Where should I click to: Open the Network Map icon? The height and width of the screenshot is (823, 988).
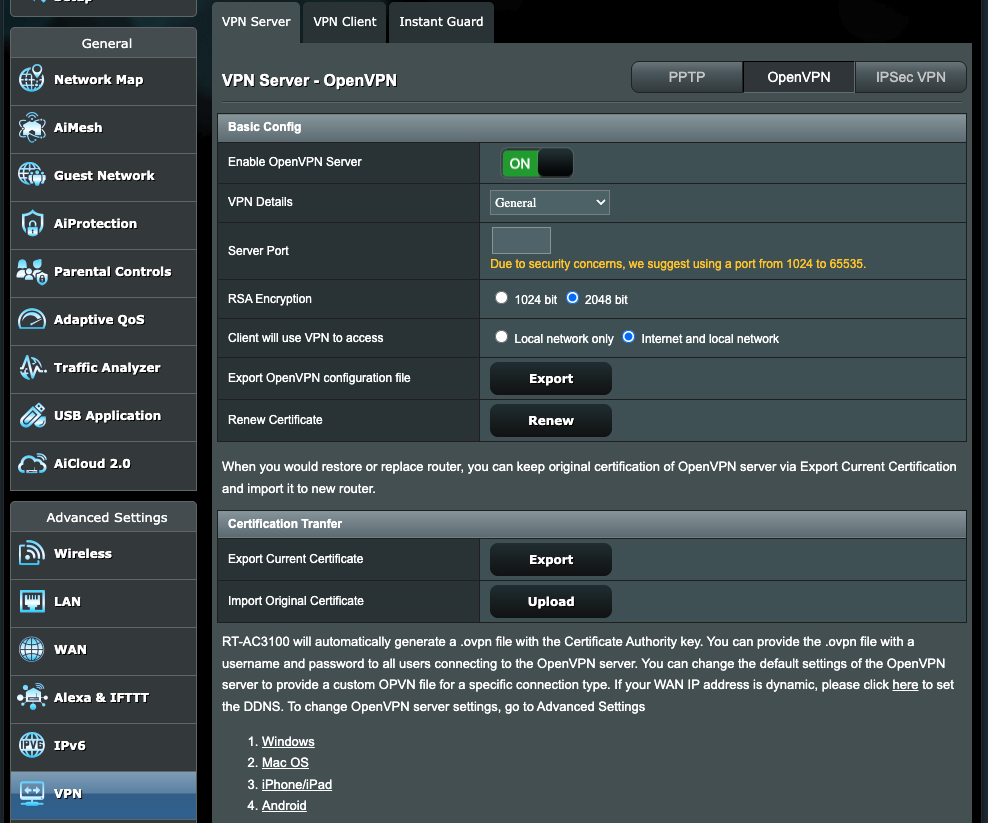(x=31, y=81)
